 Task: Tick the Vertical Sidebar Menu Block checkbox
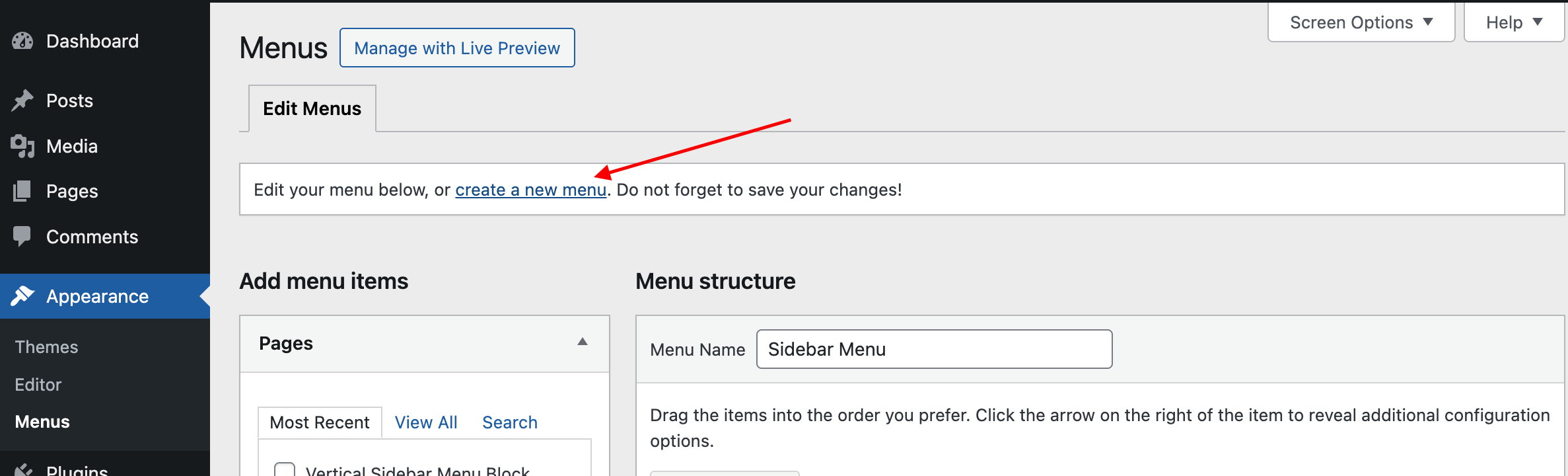click(x=285, y=470)
